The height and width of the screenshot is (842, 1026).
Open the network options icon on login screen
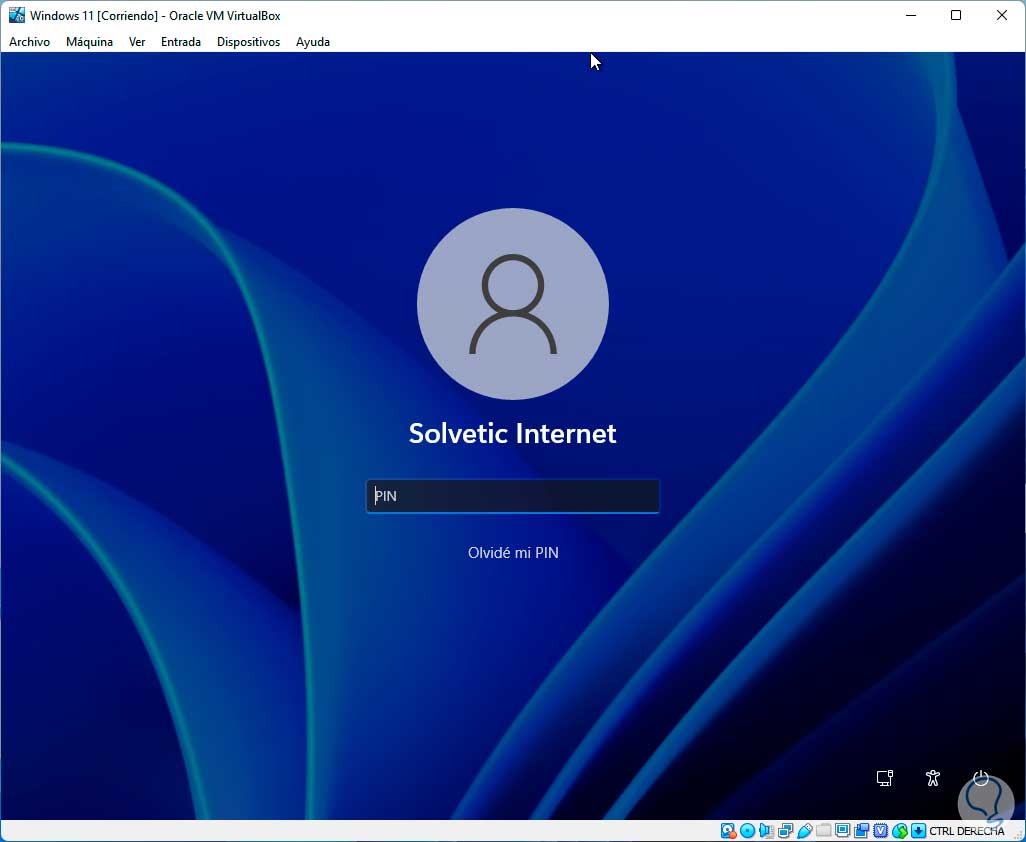tap(885, 778)
